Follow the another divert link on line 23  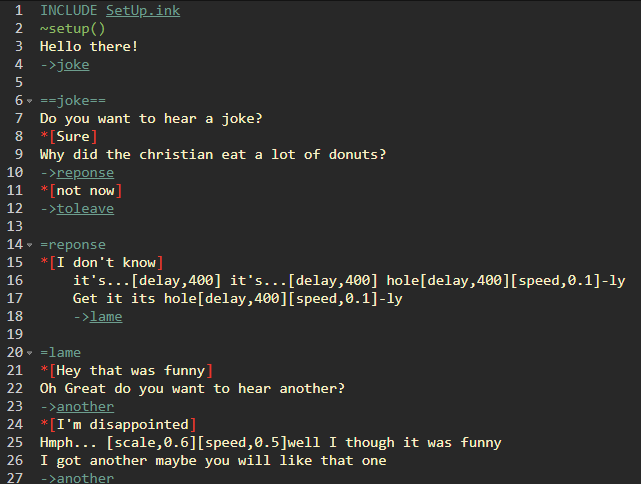click(x=85, y=407)
